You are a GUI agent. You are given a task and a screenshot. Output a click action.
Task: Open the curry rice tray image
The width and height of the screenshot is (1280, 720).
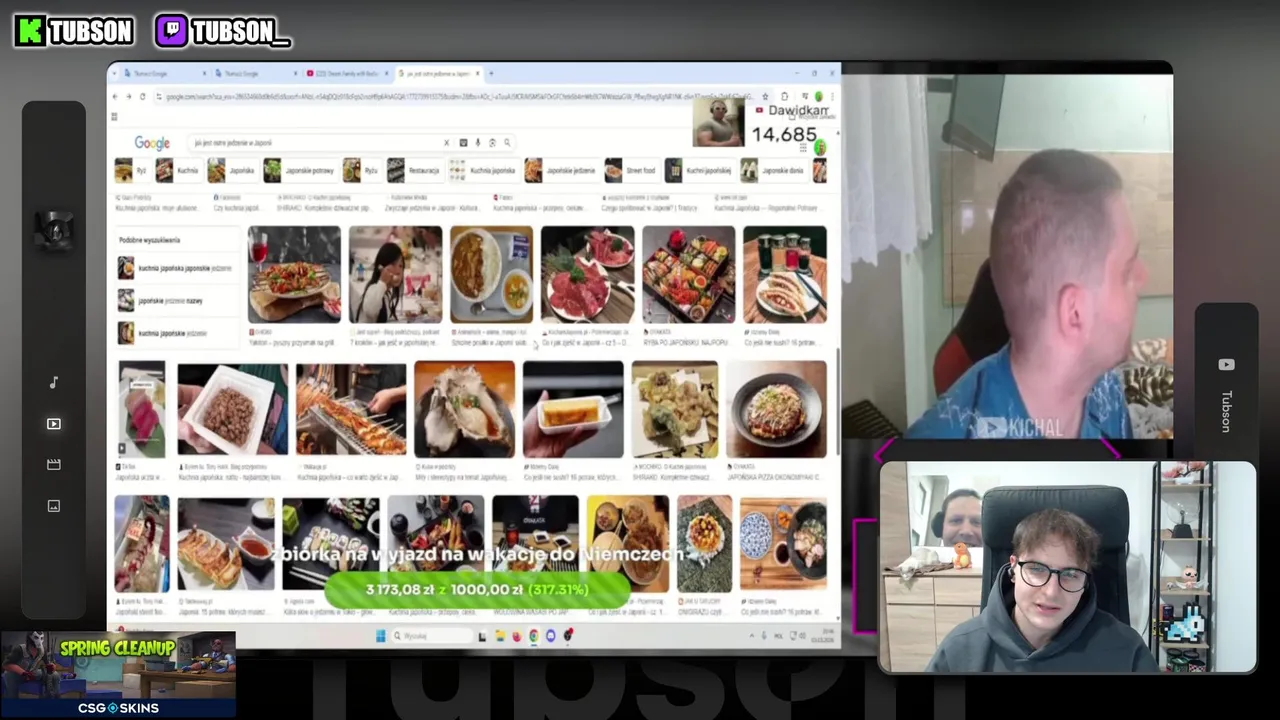(x=491, y=274)
